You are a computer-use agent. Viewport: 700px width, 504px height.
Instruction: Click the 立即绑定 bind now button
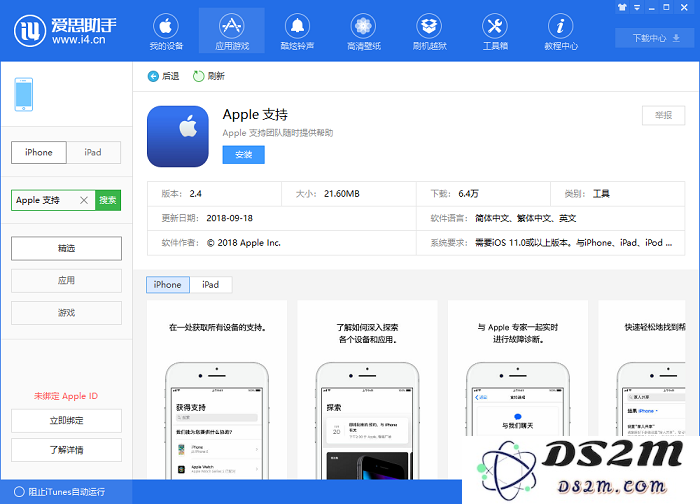[67, 421]
